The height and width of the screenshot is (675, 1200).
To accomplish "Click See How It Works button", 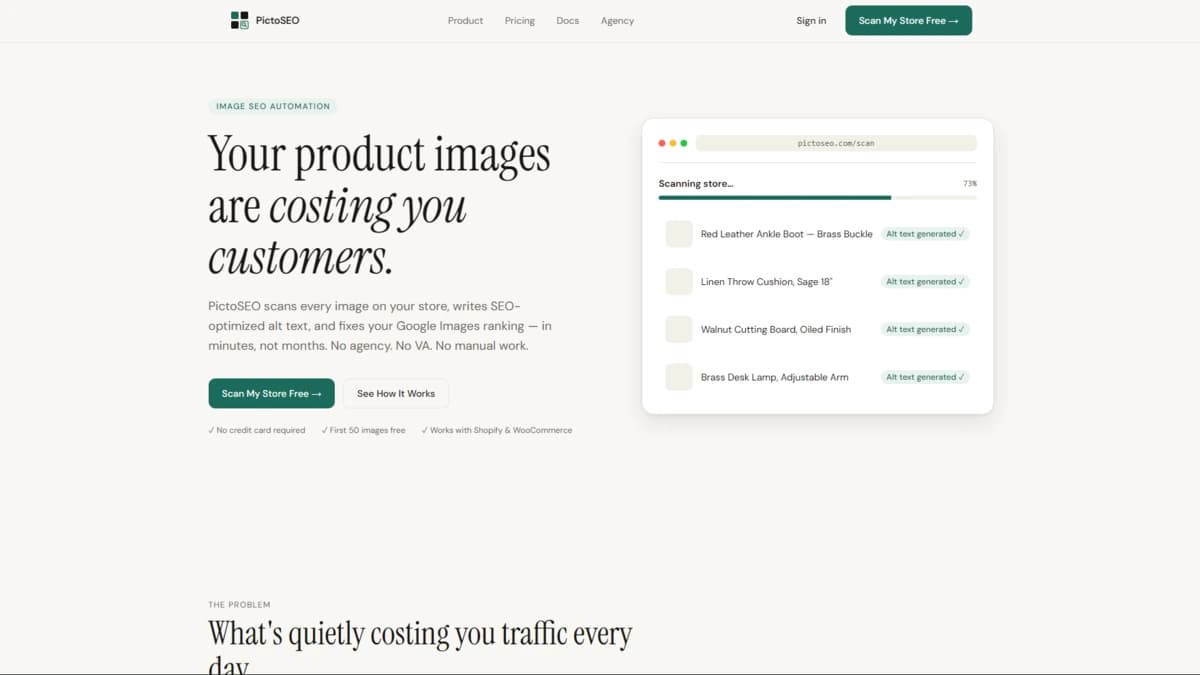I will click(396, 393).
